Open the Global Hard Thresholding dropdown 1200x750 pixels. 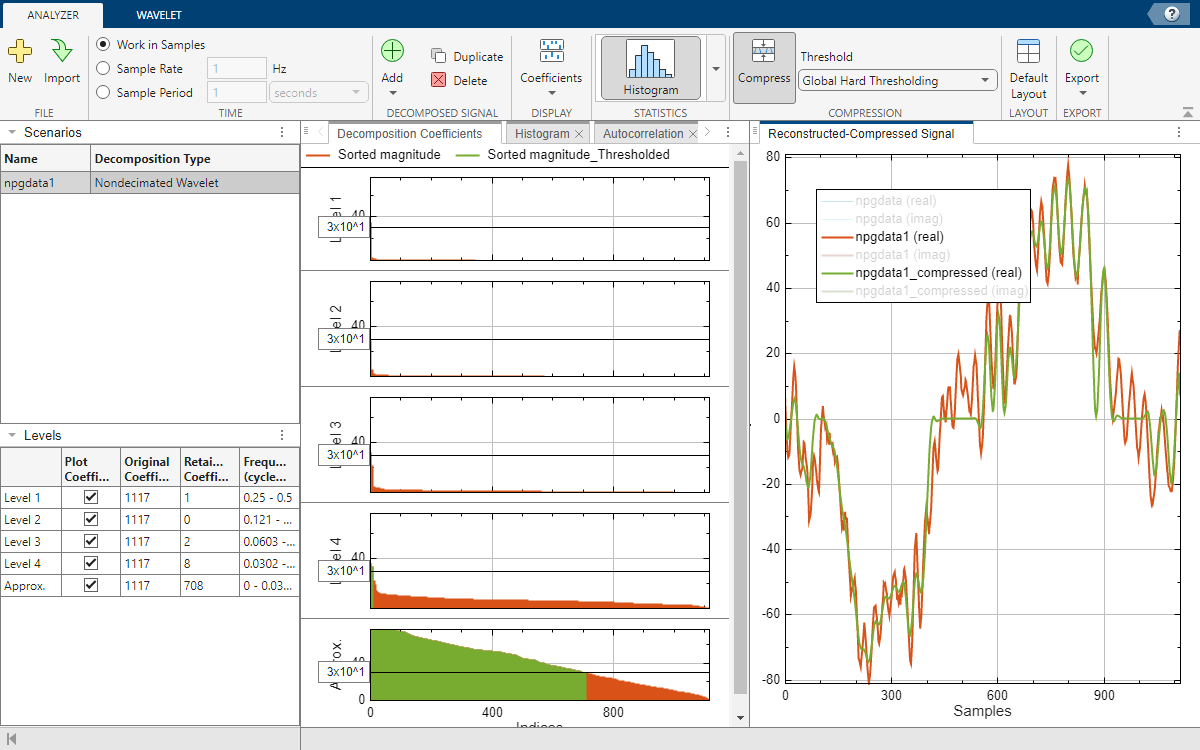pos(897,81)
